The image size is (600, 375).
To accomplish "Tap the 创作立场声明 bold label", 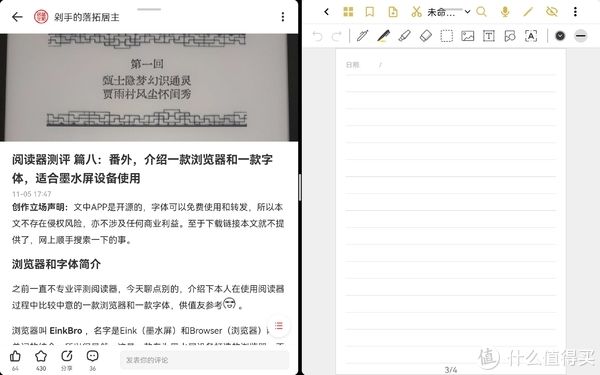I will [x=40, y=207].
